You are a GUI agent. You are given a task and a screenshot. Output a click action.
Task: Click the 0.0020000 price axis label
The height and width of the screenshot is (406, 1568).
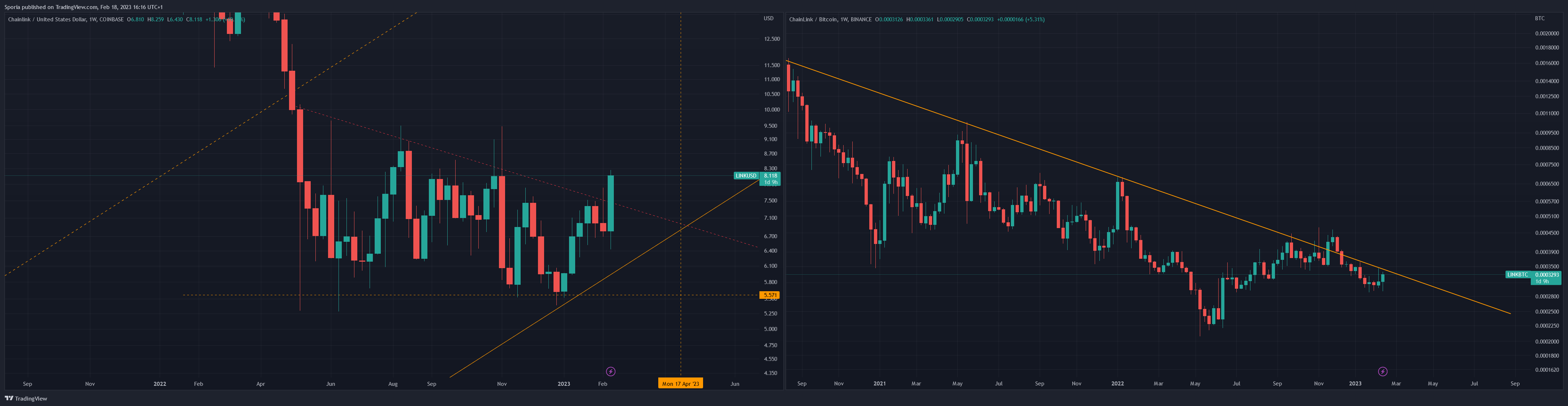point(1547,34)
